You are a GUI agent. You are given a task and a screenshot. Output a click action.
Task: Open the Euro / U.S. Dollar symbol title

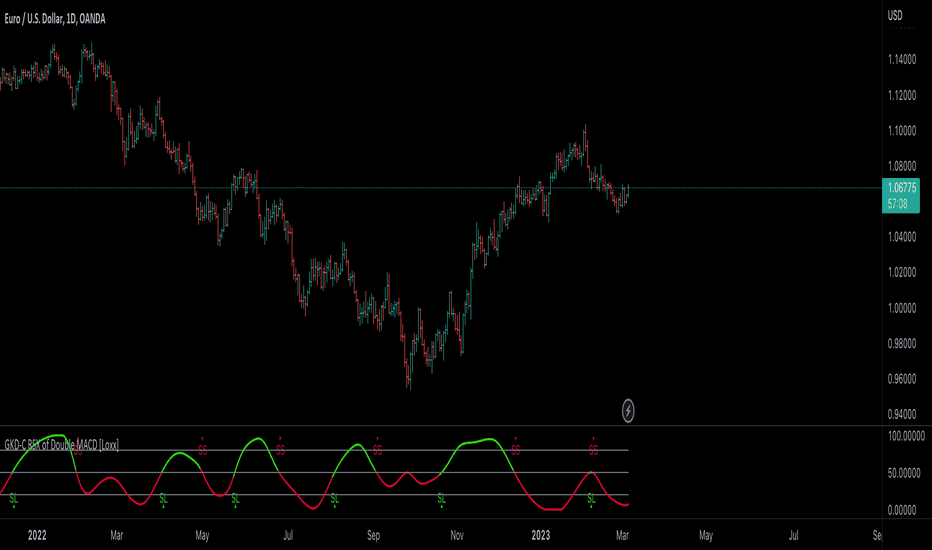55,19
